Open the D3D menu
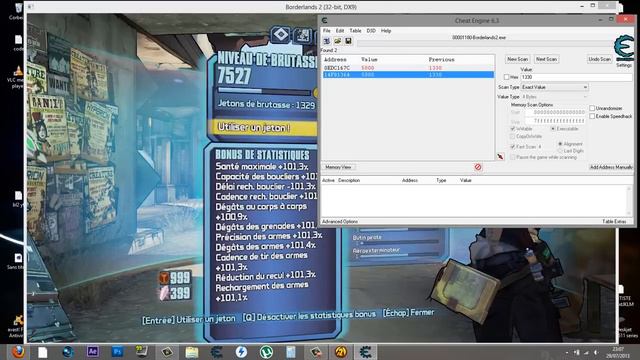 point(371,31)
